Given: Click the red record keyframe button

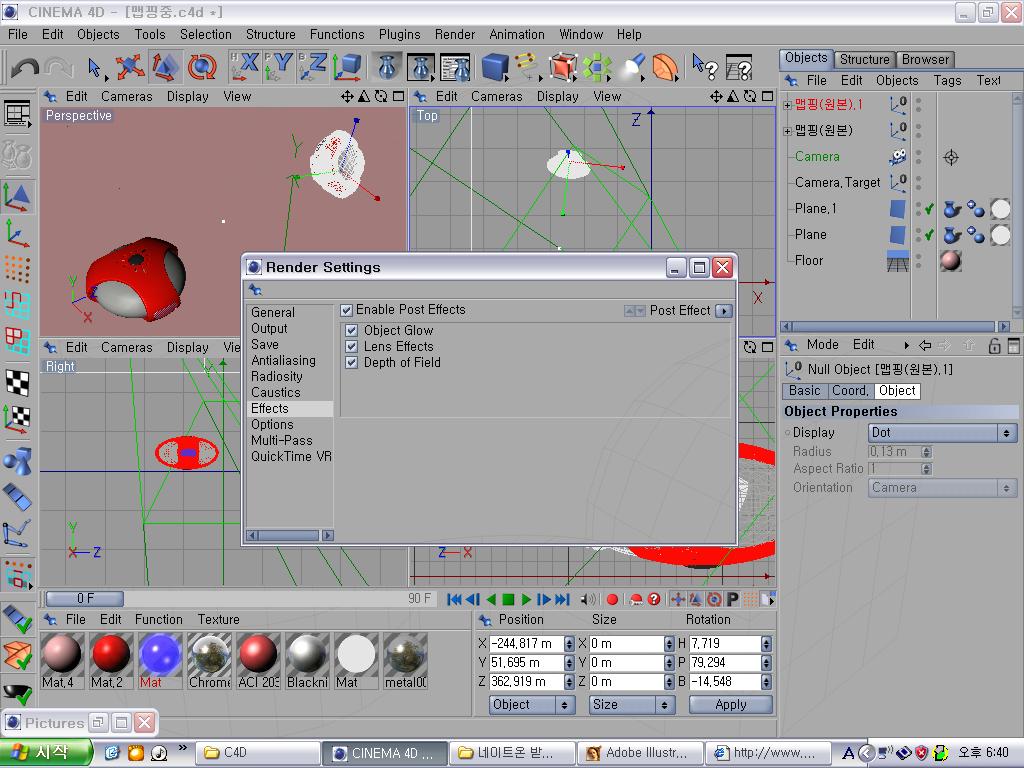Looking at the screenshot, I should pyautogui.click(x=612, y=600).
